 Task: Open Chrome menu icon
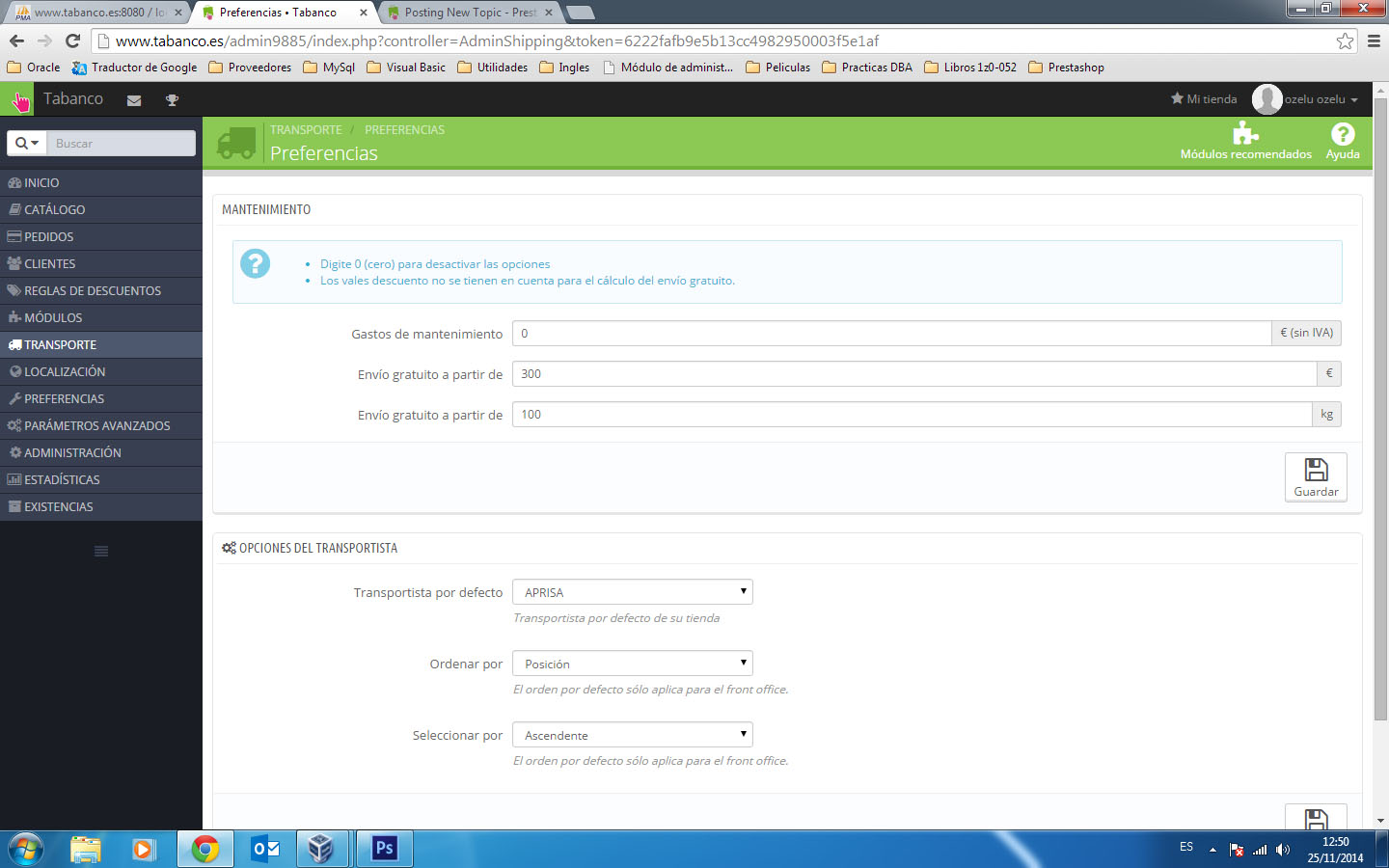point(1374,41)
